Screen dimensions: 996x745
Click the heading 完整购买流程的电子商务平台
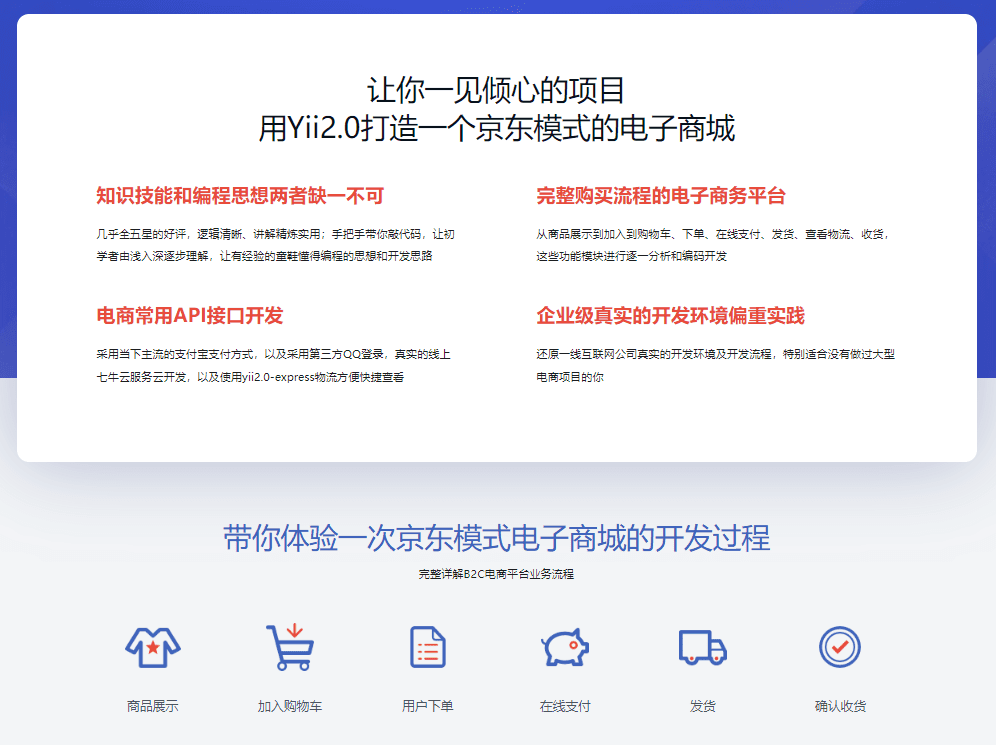coord(661,196)
